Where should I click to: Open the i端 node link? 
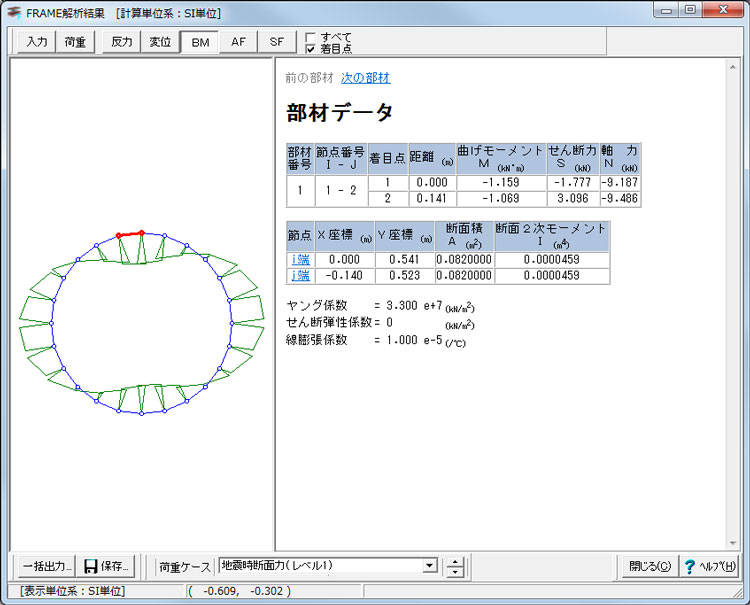pos(299,260)
